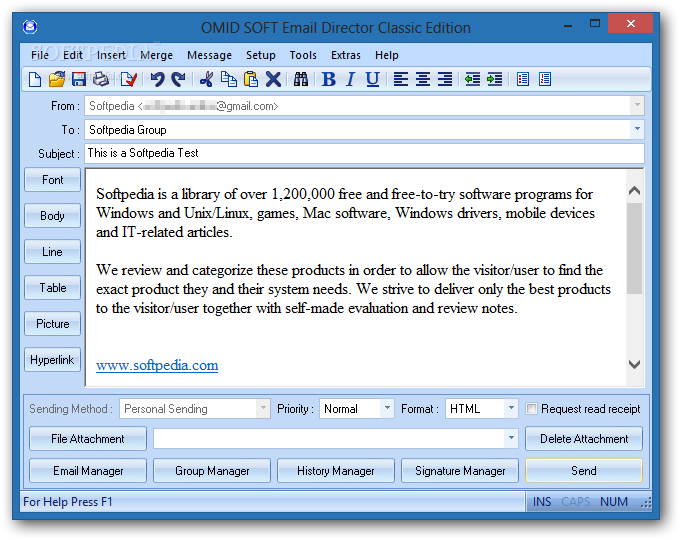Open the Tools menu
This screenshot has width=680, height=540.
pos(303,55)
